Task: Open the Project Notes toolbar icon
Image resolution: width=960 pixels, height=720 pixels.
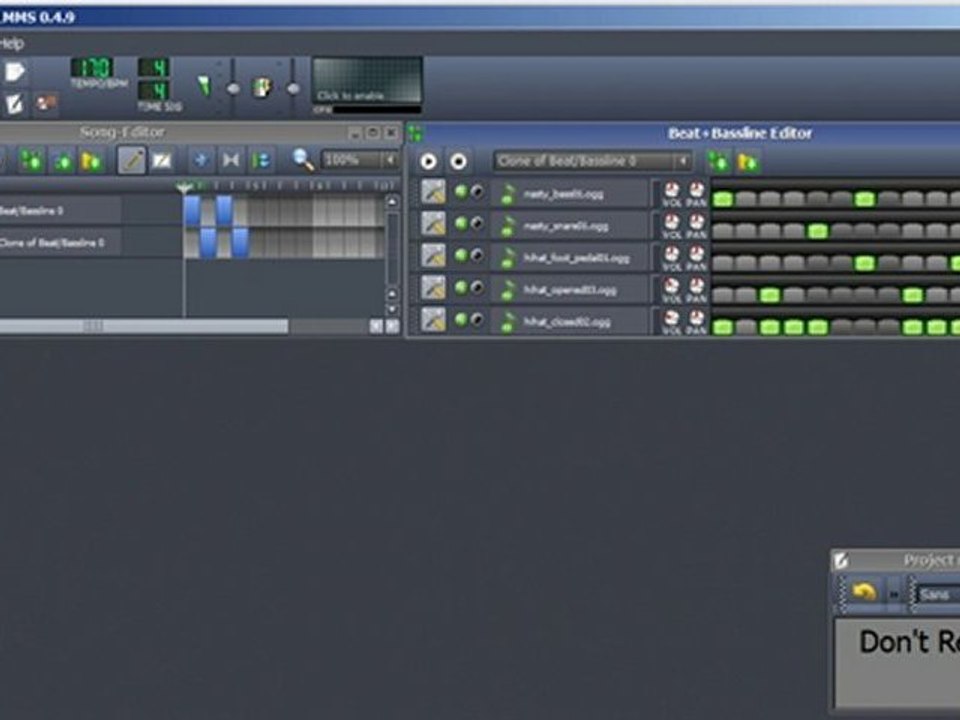Action: 15,103
